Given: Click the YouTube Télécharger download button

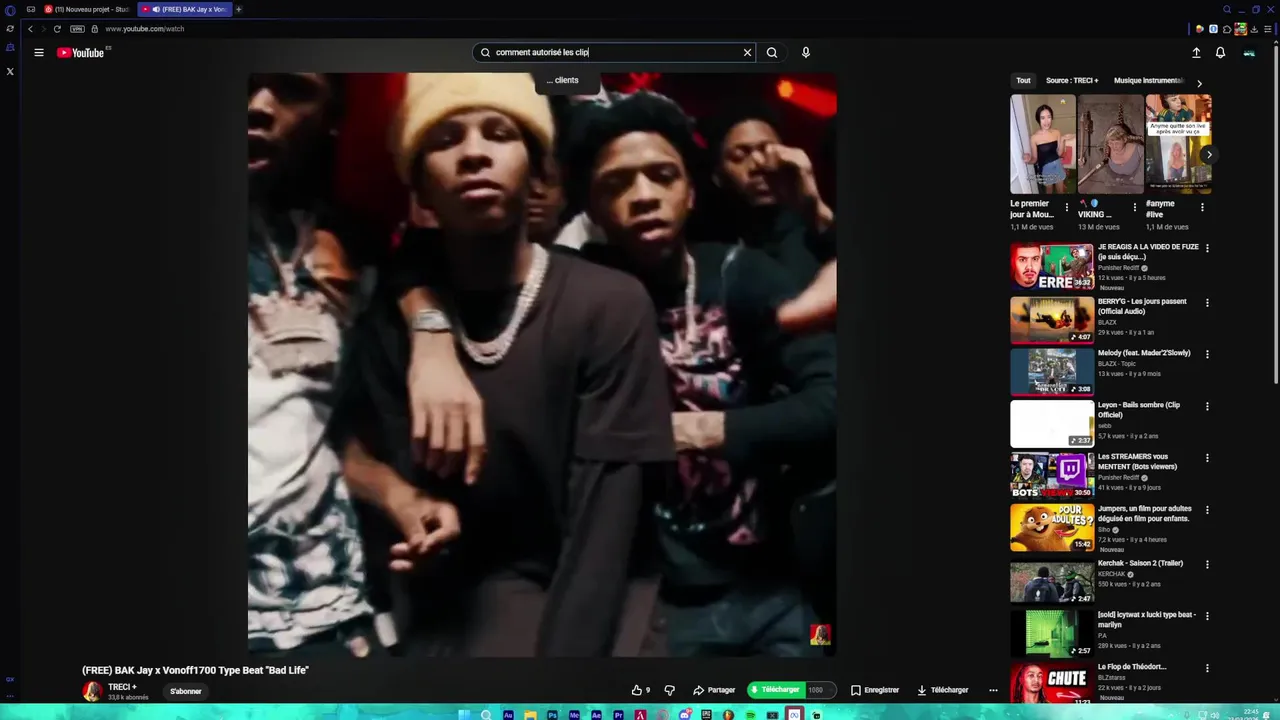Looking at the screenshot, I should [943, 690].
